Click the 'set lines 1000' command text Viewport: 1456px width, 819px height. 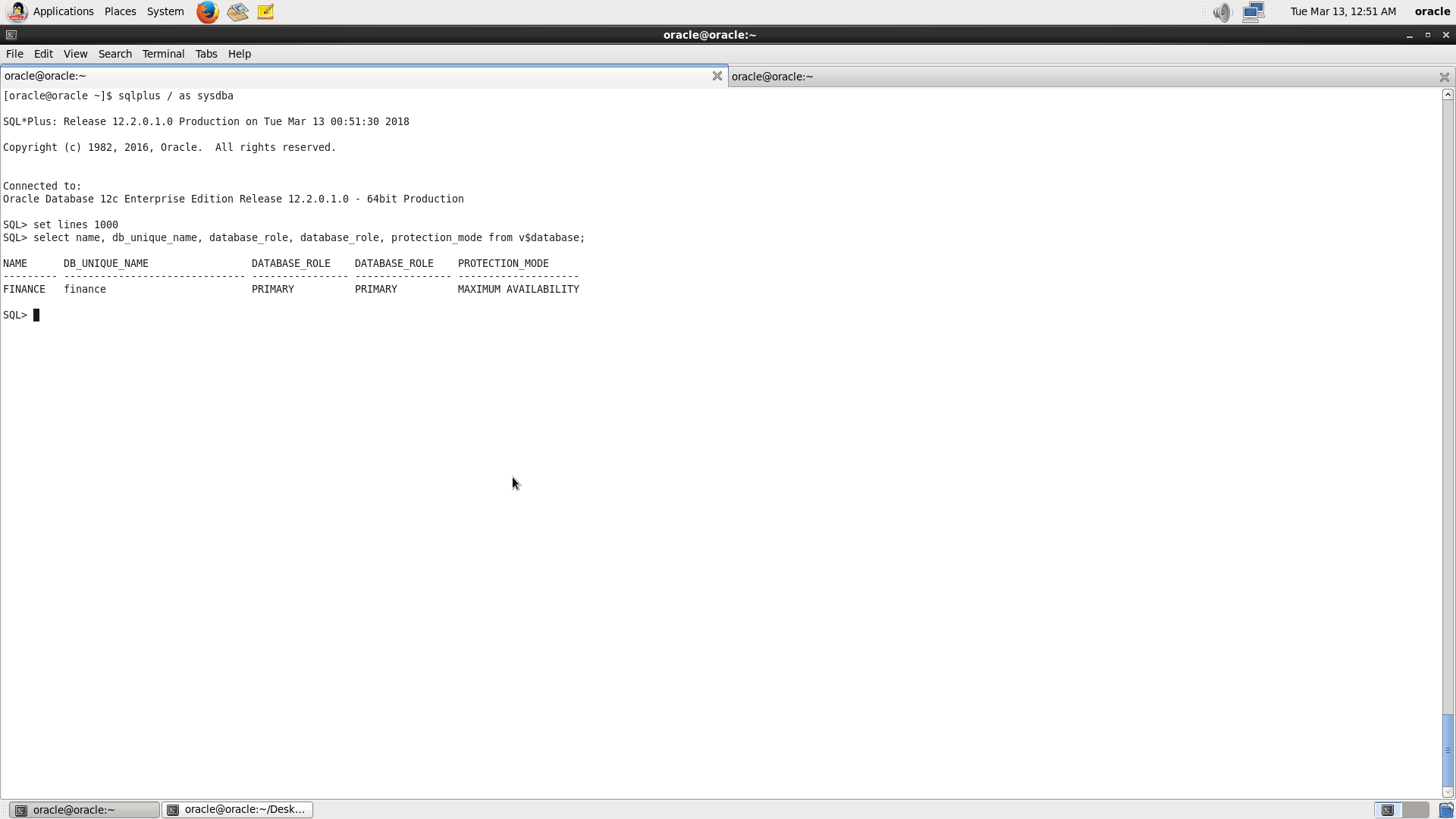coord(76,224)
